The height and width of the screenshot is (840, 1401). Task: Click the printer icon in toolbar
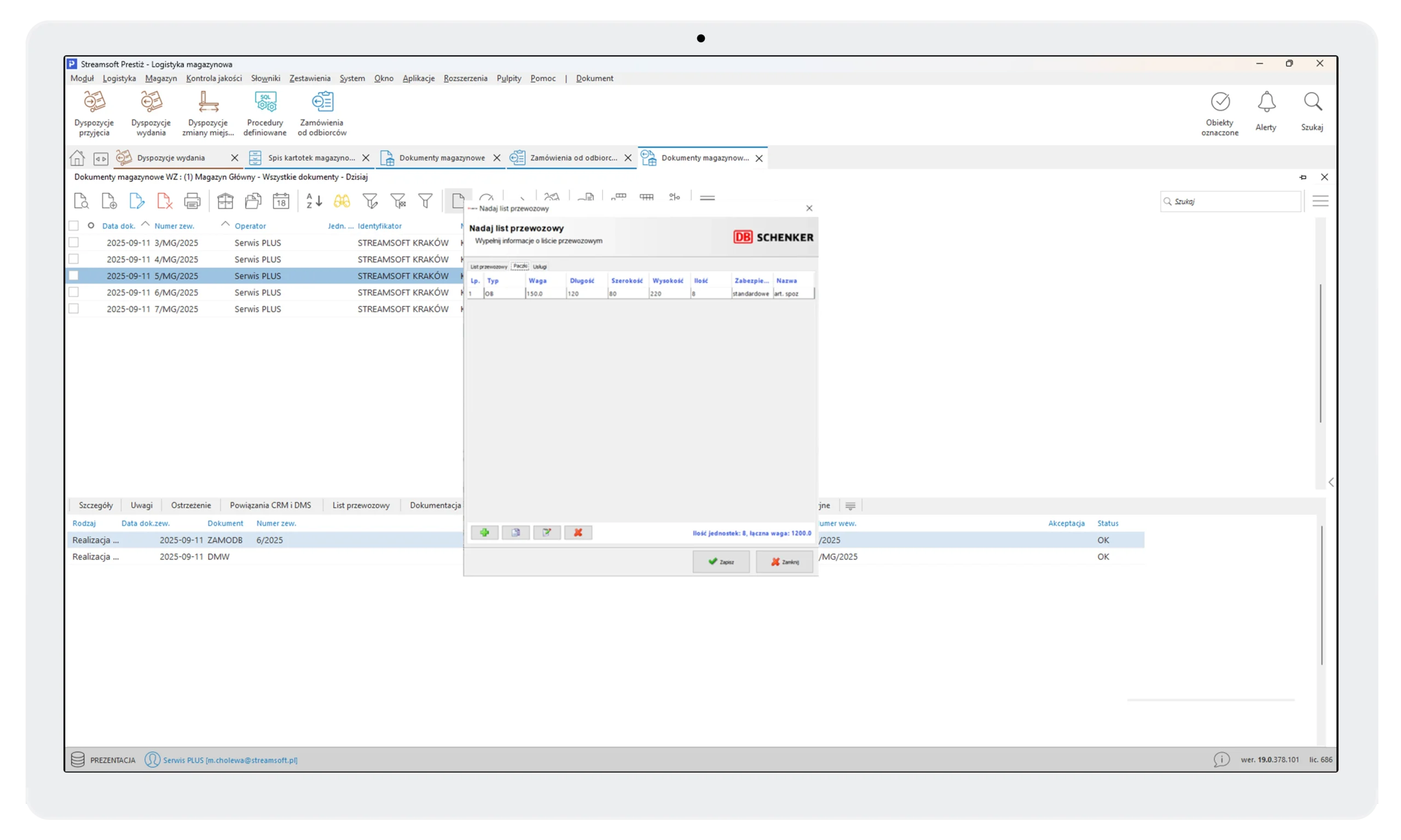pos(193,201)
